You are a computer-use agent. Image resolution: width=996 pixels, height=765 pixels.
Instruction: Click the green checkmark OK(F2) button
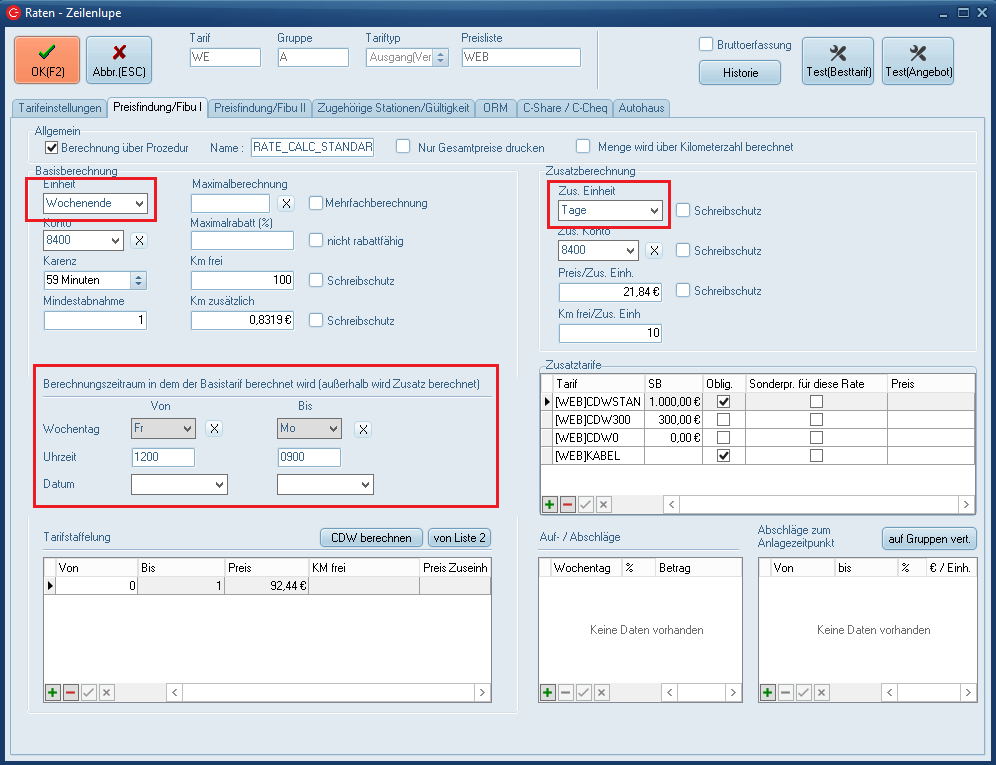[x=46, y=60]
